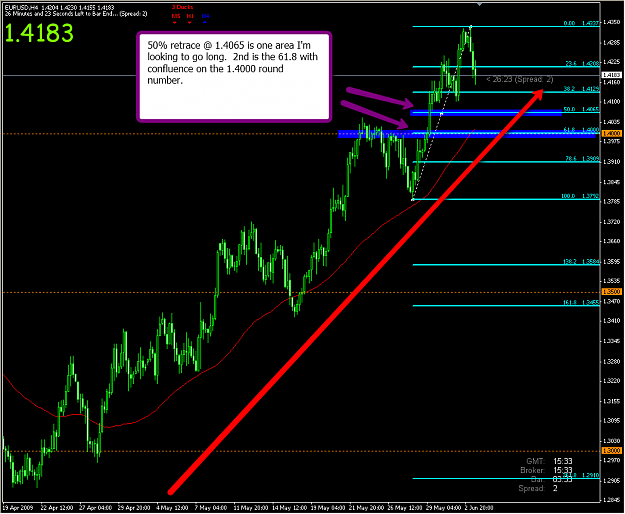Click the chart shift triangle on the top edge
This screenshot has width=625, height=514.
[x=480, y=4]
